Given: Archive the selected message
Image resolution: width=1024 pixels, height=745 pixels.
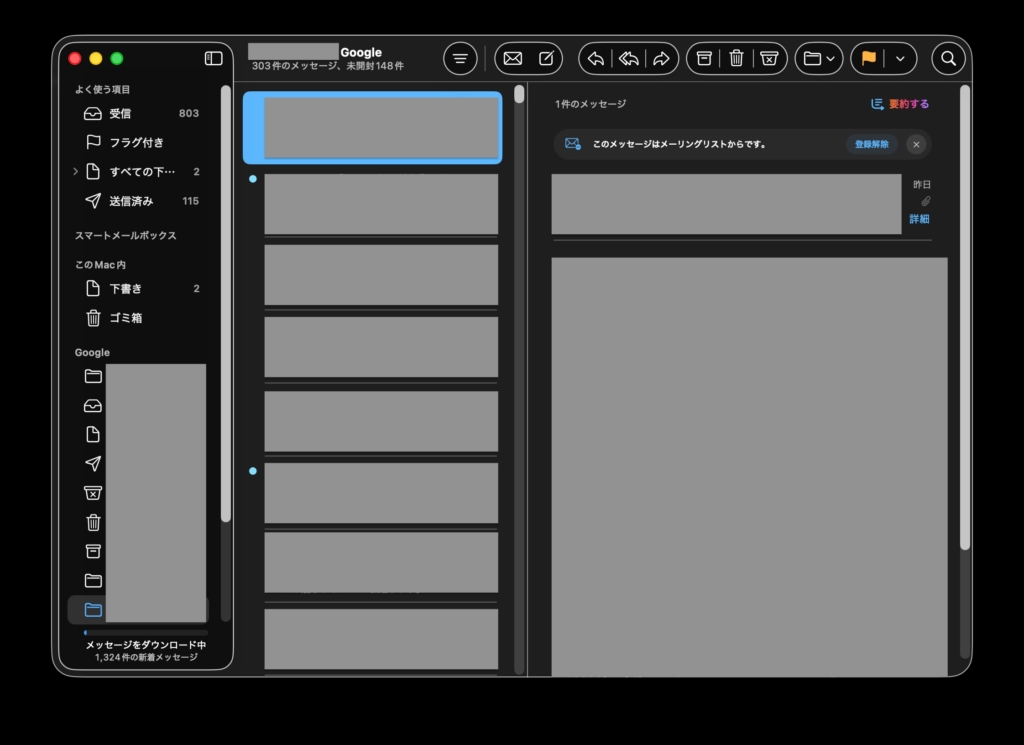Looking at the screenshot, I should tap(704, 58).
